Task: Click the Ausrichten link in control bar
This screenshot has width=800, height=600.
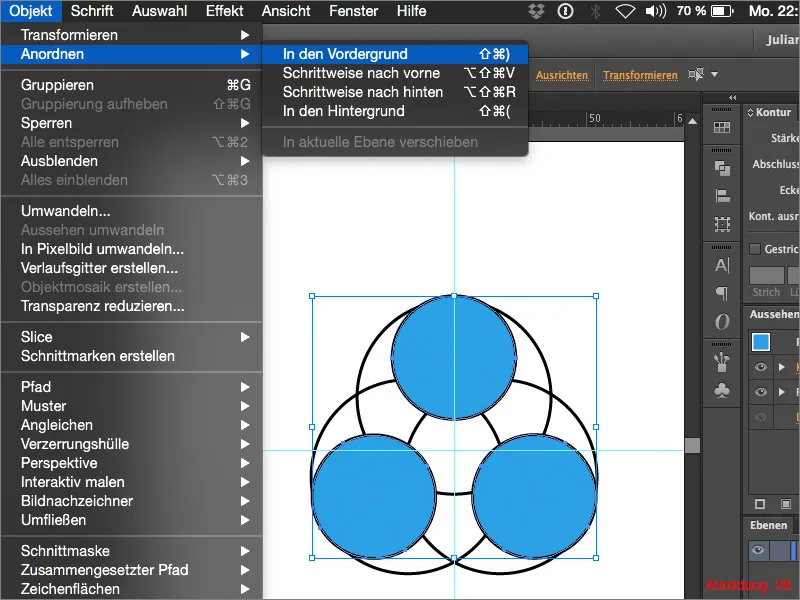Action: (x=562, y=76)
